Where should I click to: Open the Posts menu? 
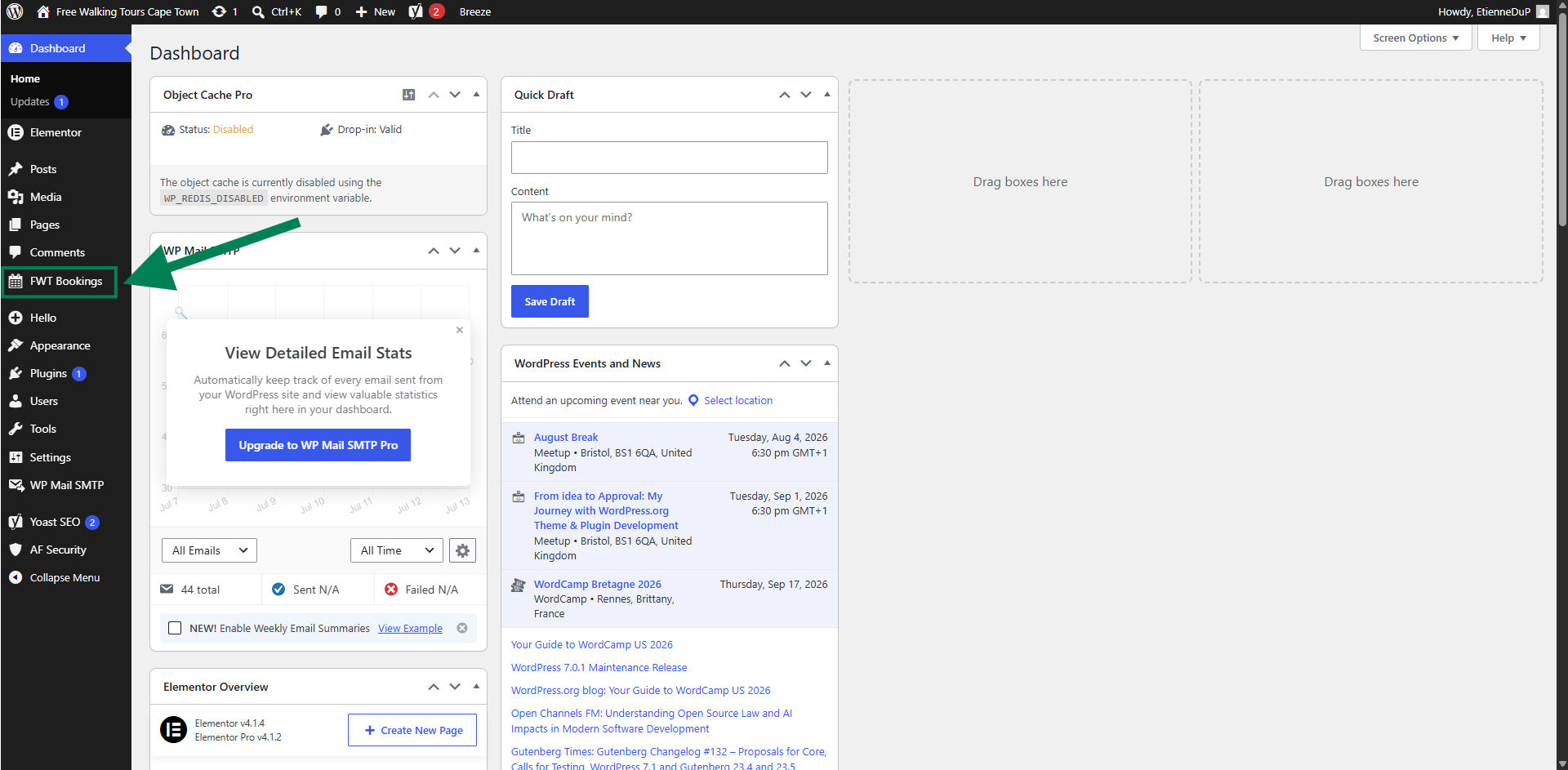coord(65,169)
